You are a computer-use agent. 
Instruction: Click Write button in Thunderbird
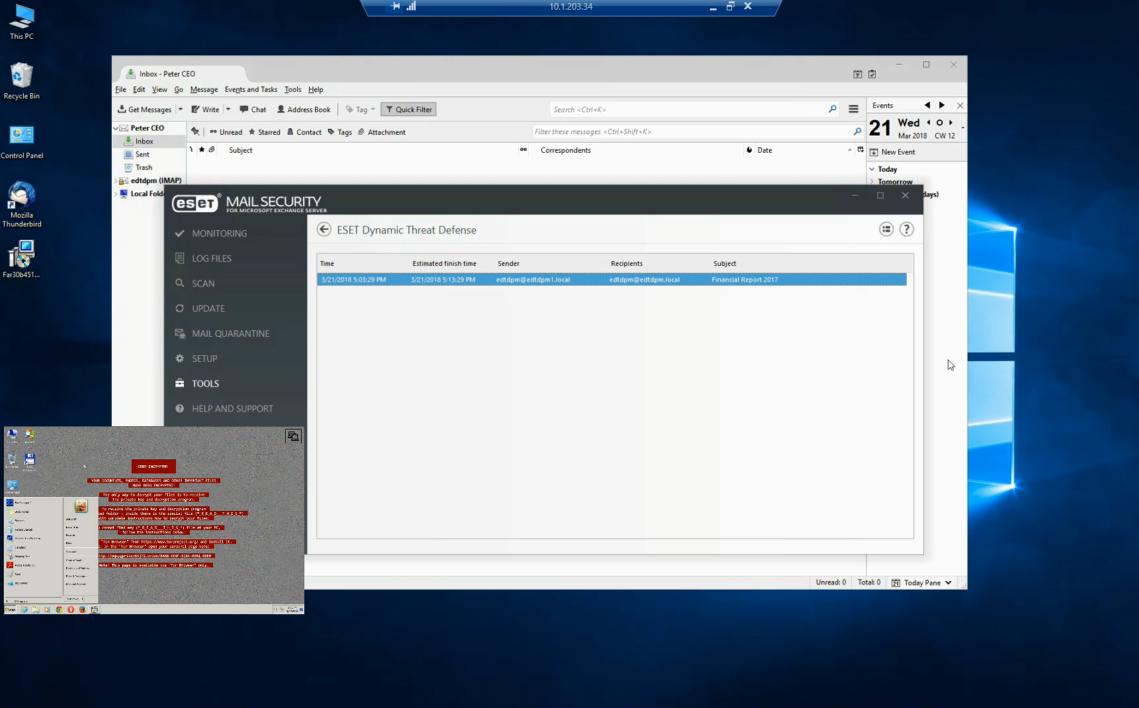coord(205,110)
